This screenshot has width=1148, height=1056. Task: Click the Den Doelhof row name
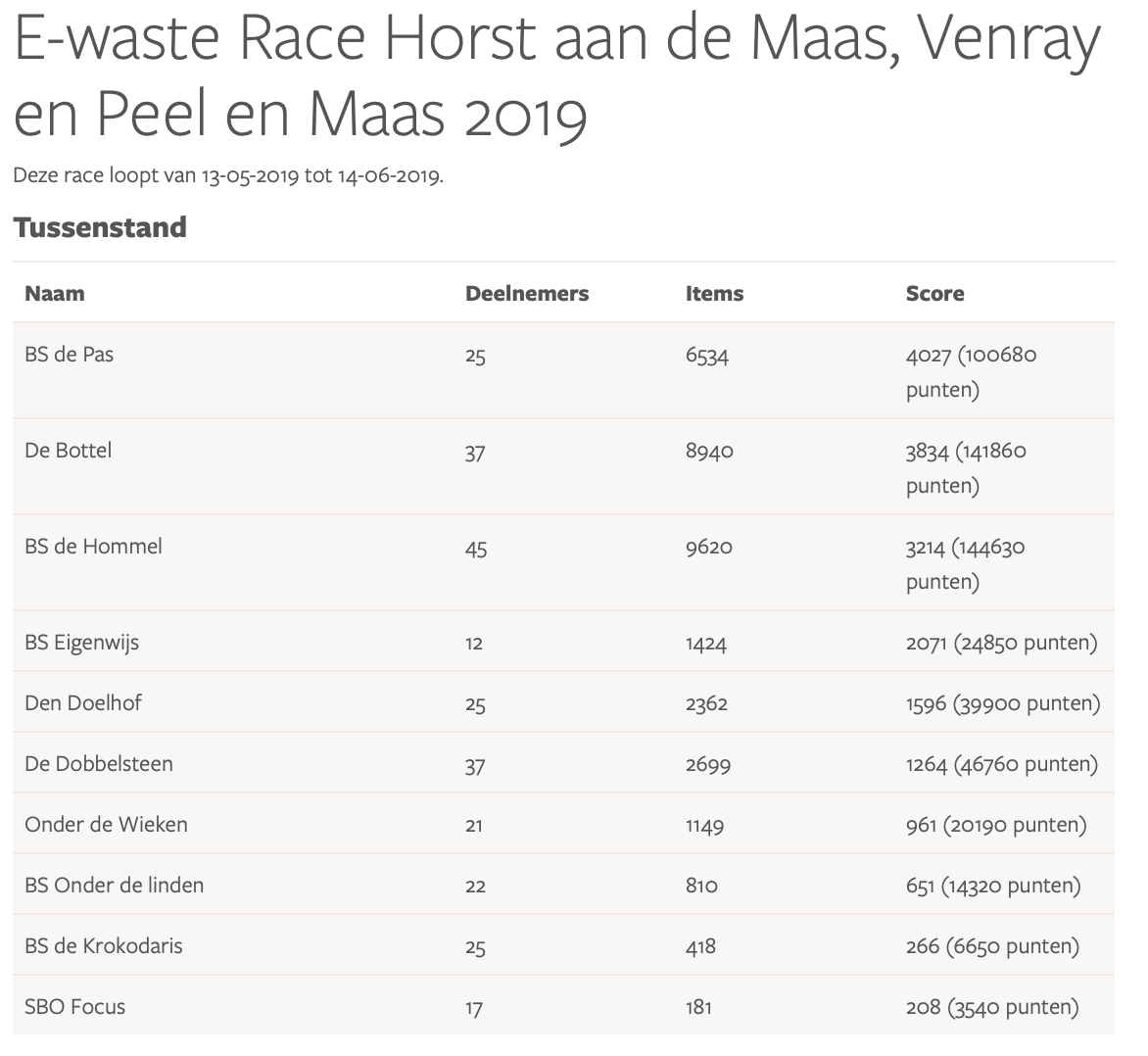coord(83,703)
